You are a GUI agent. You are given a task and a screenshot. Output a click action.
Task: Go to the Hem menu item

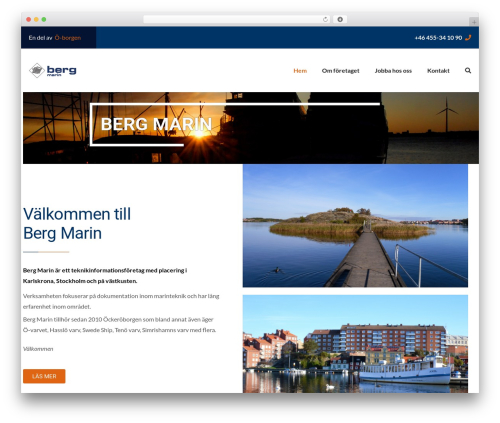click(300, 71)
